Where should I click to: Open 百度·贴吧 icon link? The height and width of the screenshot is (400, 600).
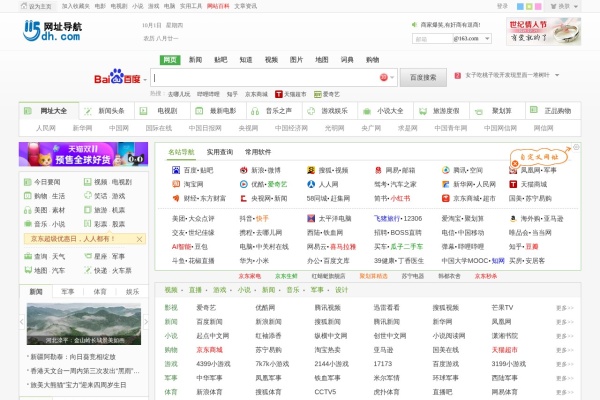click(176, 170)
